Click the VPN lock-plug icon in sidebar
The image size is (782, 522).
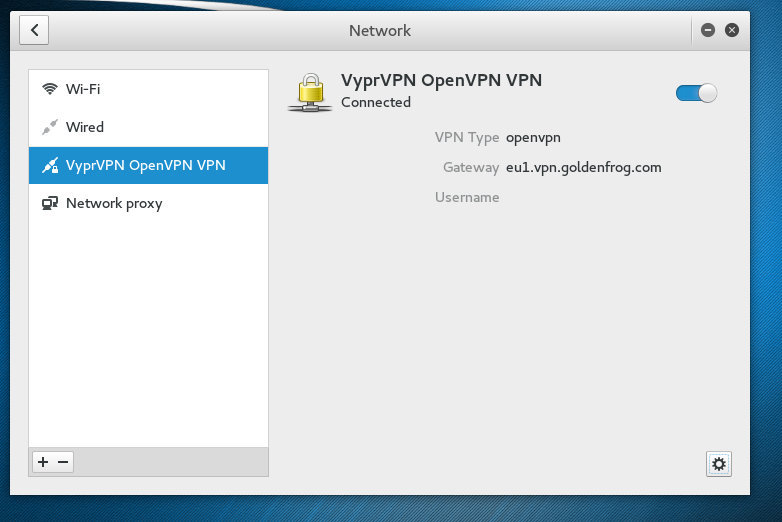[50, 165]
